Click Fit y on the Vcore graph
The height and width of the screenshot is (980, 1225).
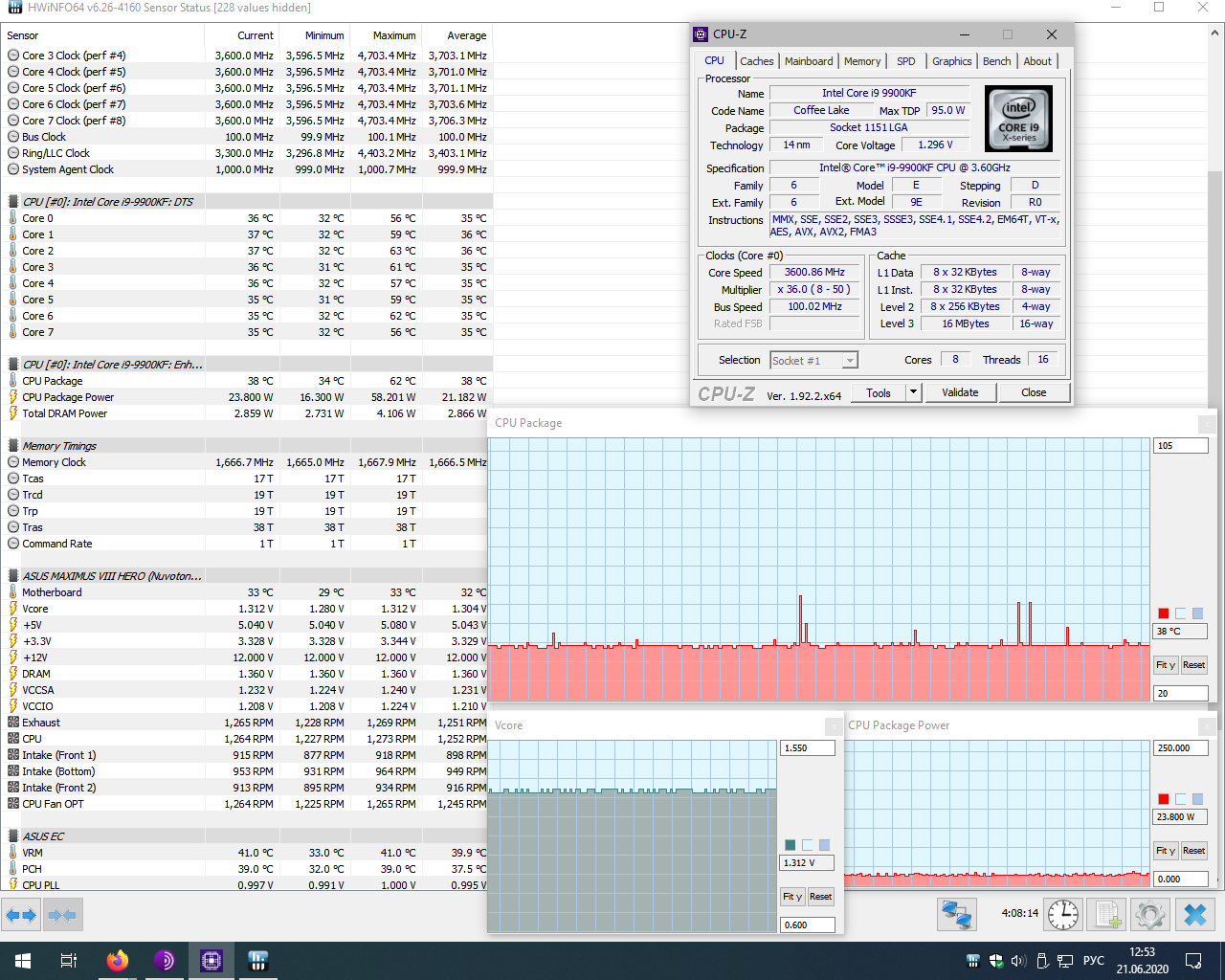click(791, 897)
